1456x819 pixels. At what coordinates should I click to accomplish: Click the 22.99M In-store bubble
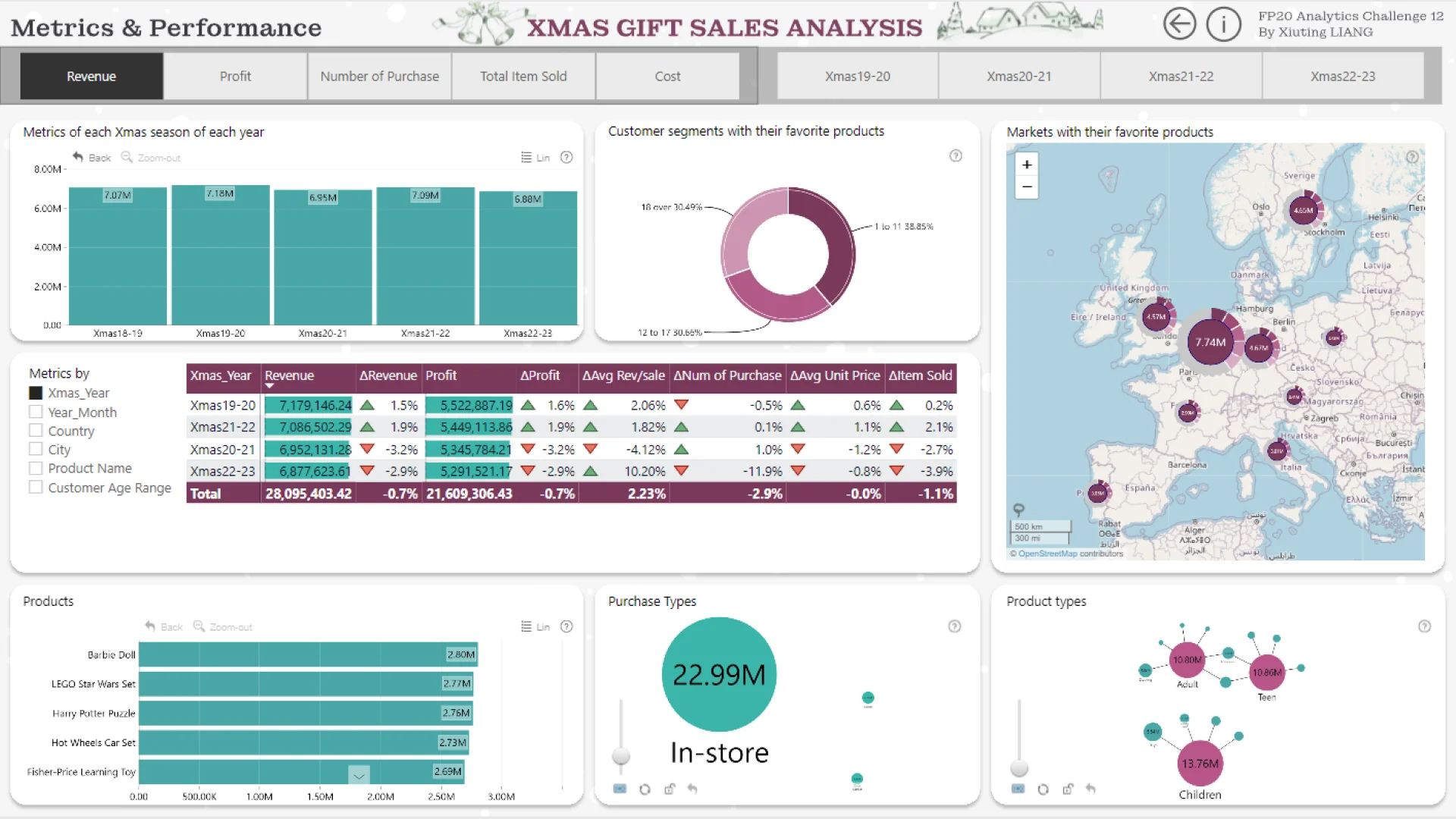[x=719, y=674]
